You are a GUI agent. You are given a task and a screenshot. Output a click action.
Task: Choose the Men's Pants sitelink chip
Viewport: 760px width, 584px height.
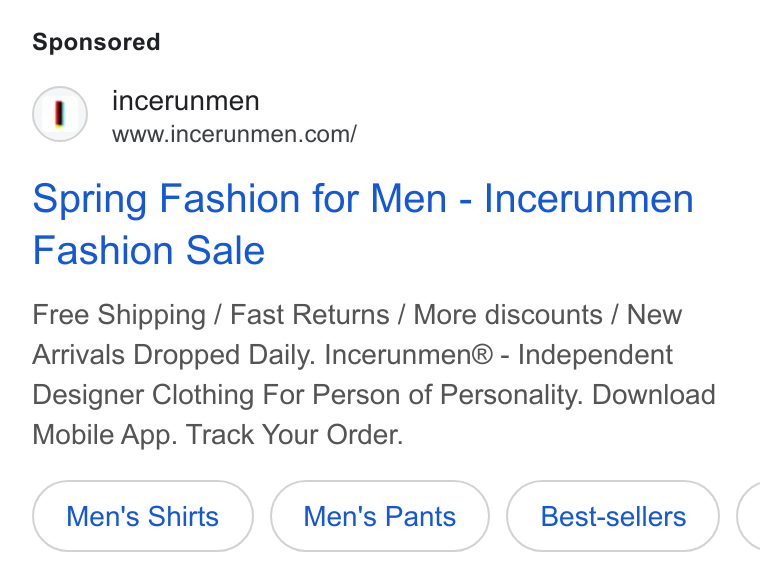pyautogui.click(x=380, y=516)
